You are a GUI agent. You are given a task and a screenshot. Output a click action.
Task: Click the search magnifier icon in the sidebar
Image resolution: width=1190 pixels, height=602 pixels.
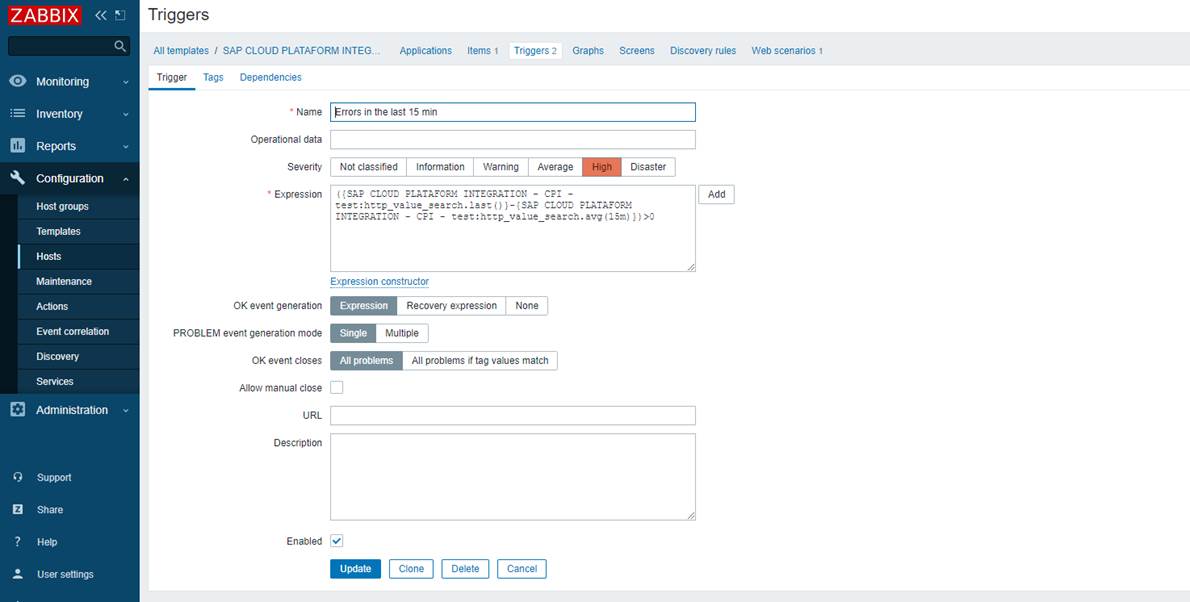coord(120,46)
